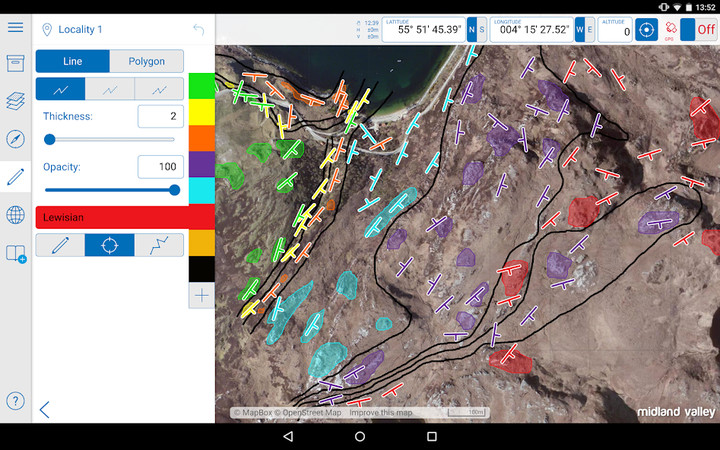Select the compass tool in sidebar
Screen dimensions: 720x450
[15, 139]
